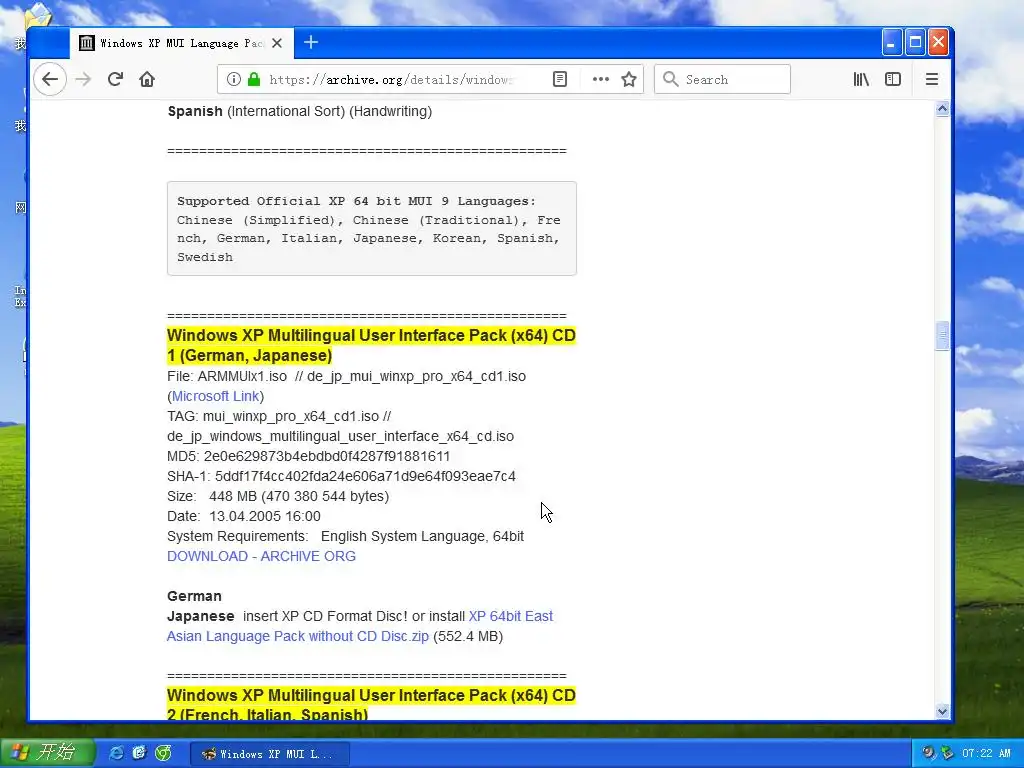The height and width of the screenshot is (768, 1024).
Task: Click the vertical scrollbar thumb
Action: [x=942, y=336]
